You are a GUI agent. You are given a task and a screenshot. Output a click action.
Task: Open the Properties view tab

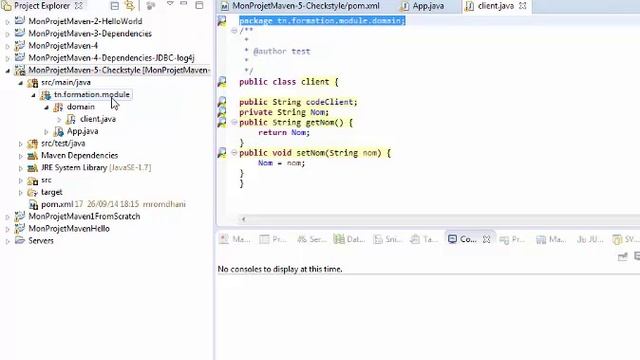pos(273,239)
